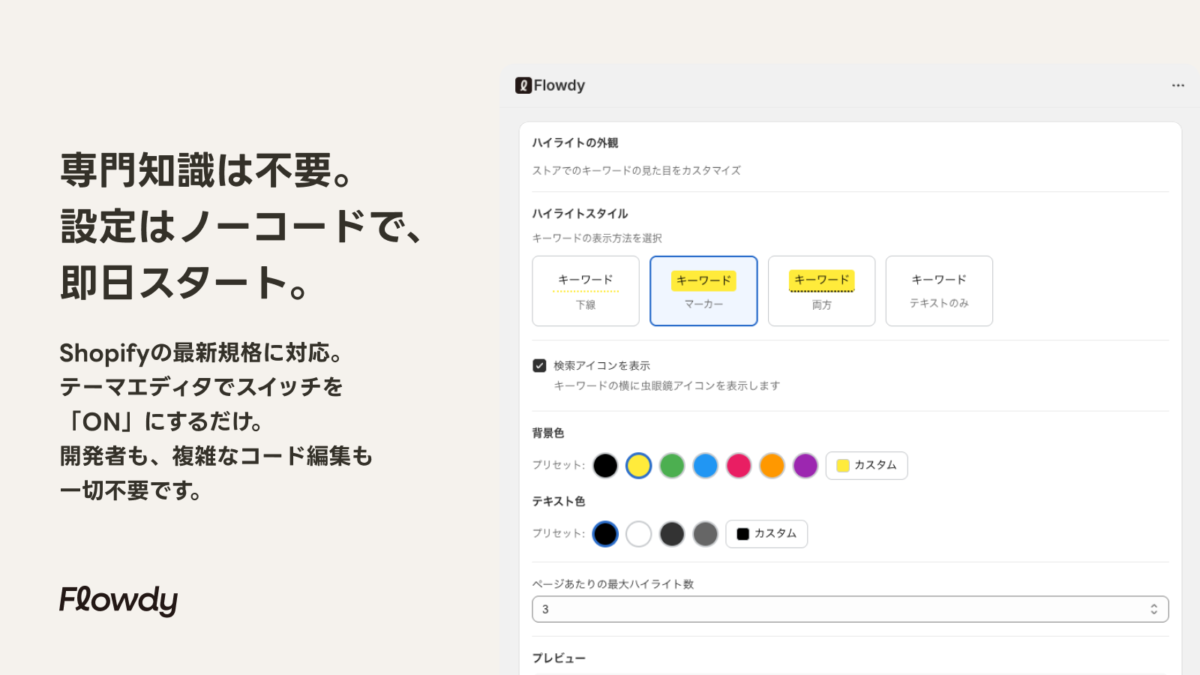
Task: Choose the orange background color preset
Action: point(772,466)
